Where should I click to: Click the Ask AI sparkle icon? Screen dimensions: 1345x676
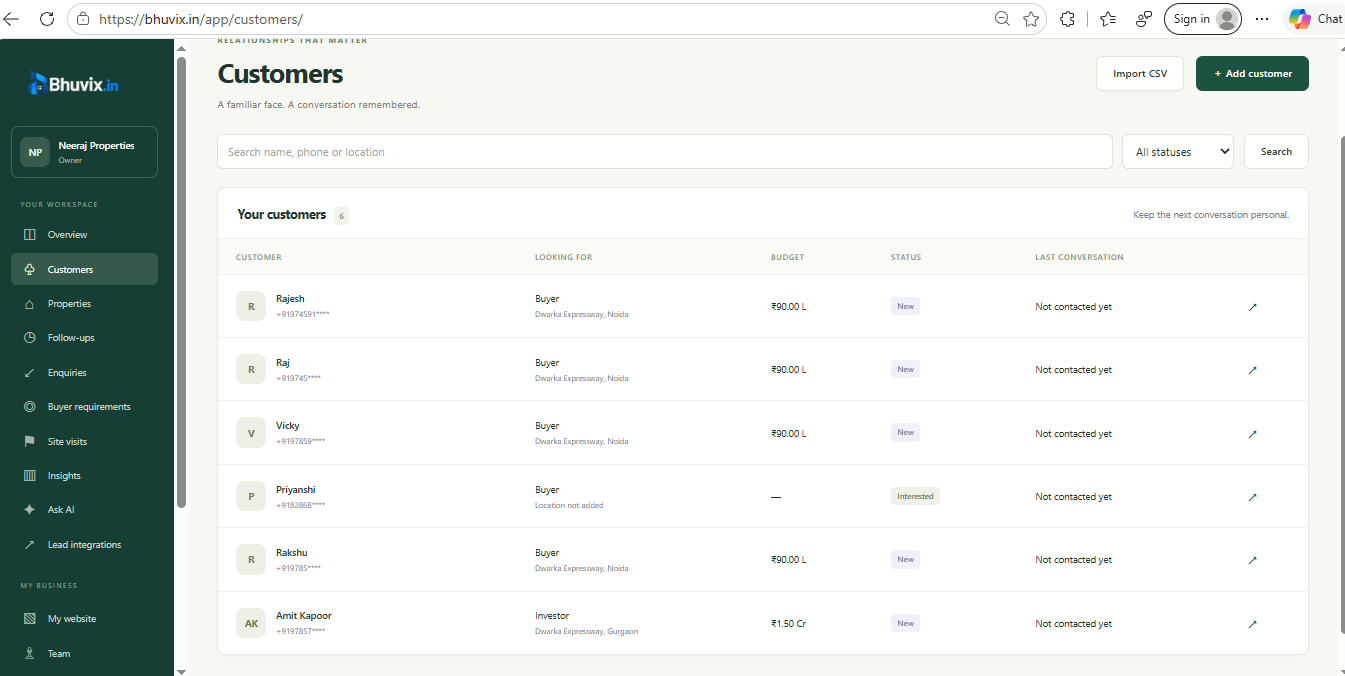pyautogui.click(x=30, y=510)
